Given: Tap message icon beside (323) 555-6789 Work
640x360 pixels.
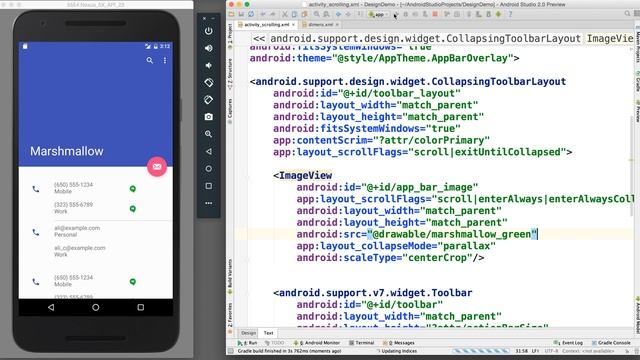Looking at the screenshot, I should click(x=133, y=209).
